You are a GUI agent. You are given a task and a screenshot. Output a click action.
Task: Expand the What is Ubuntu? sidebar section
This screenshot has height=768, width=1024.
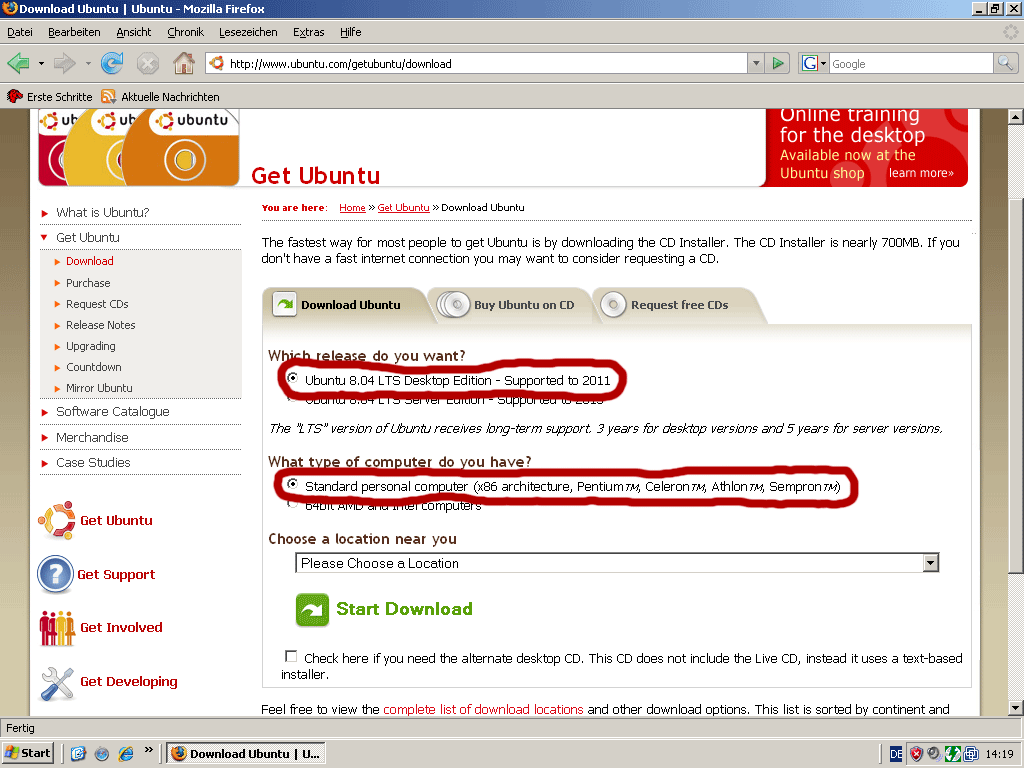coord(102,212)
